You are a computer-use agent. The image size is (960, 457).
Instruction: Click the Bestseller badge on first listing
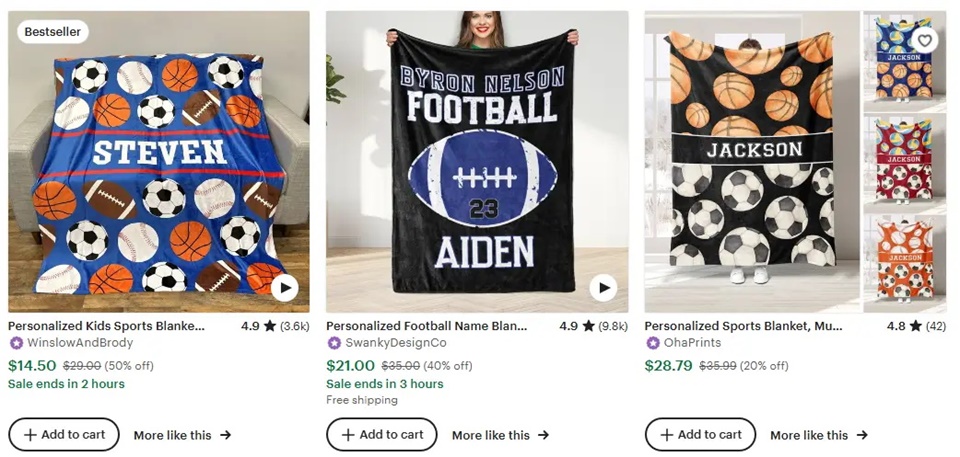coord(53,32)
